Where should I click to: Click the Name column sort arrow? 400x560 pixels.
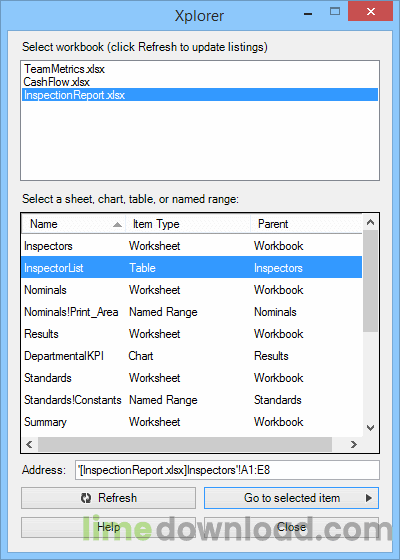(x=117, y=225)
